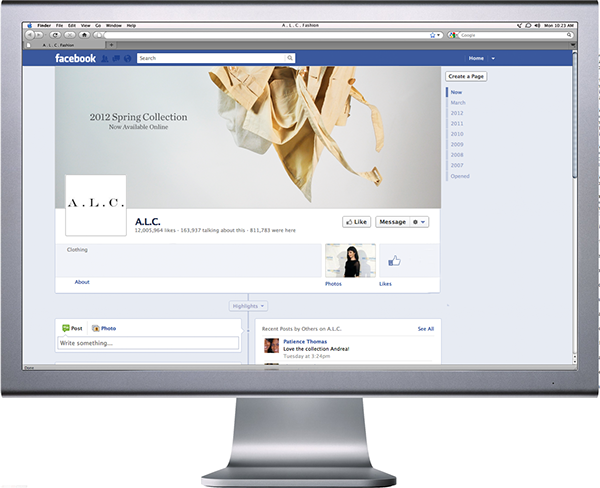600x488 pixels.
Task: Select the A.L.C. Fashion browser tab
Action: click(65, 45)
